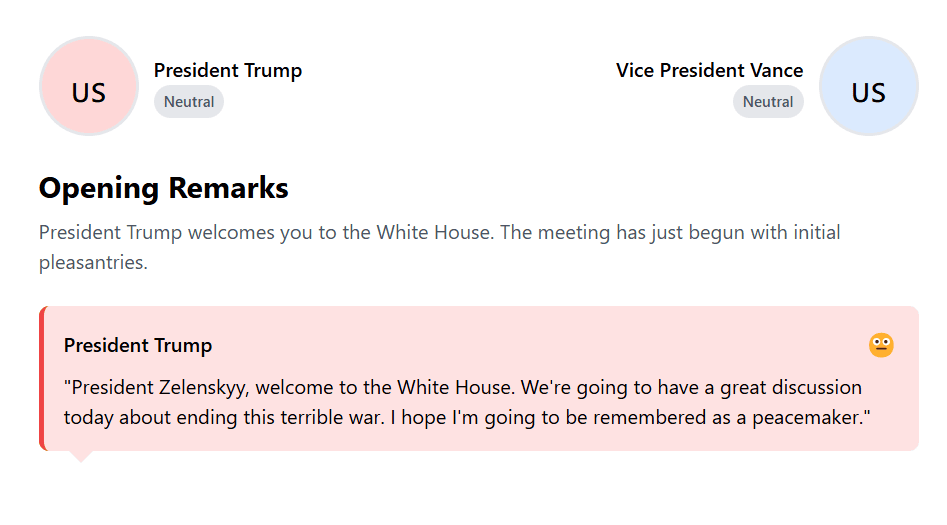The image size is (947, 525).
Task: Click the Opening Remarks heading
Action: [x=163, y=188]
